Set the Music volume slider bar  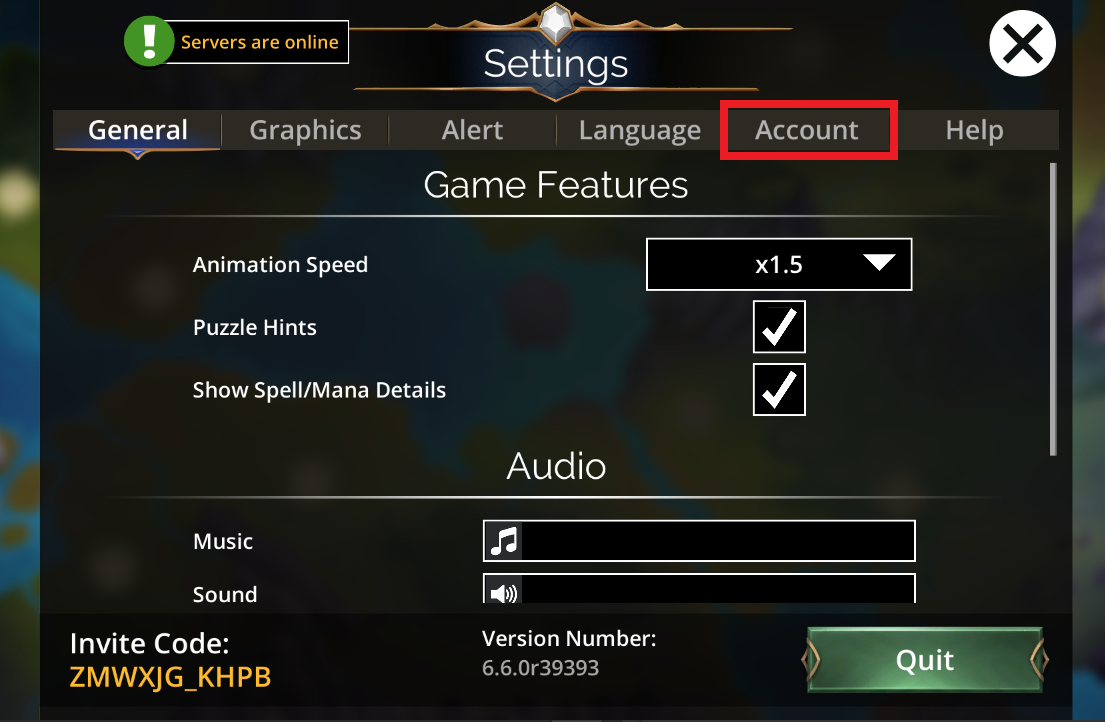click(699, 541)
